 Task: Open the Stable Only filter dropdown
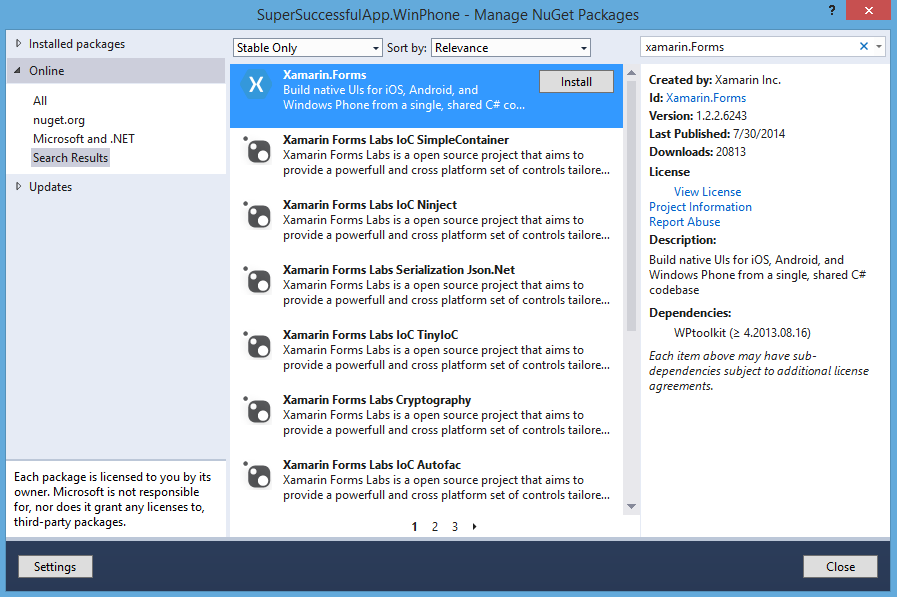(x=308, y=47)
